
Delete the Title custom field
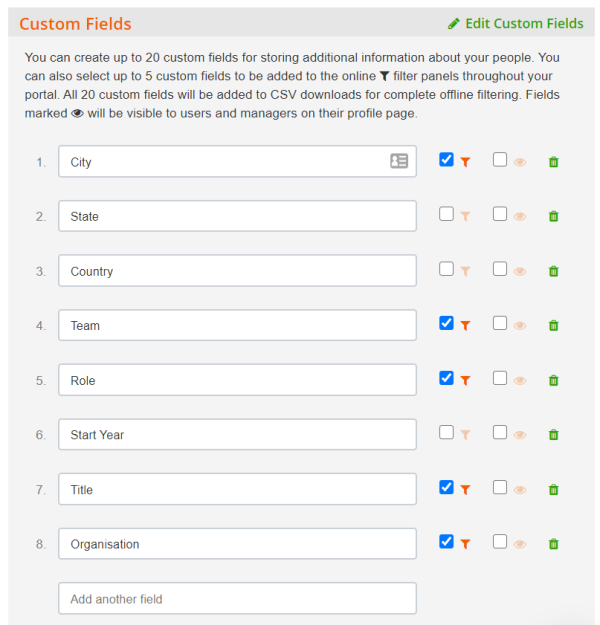coord(553,489)
